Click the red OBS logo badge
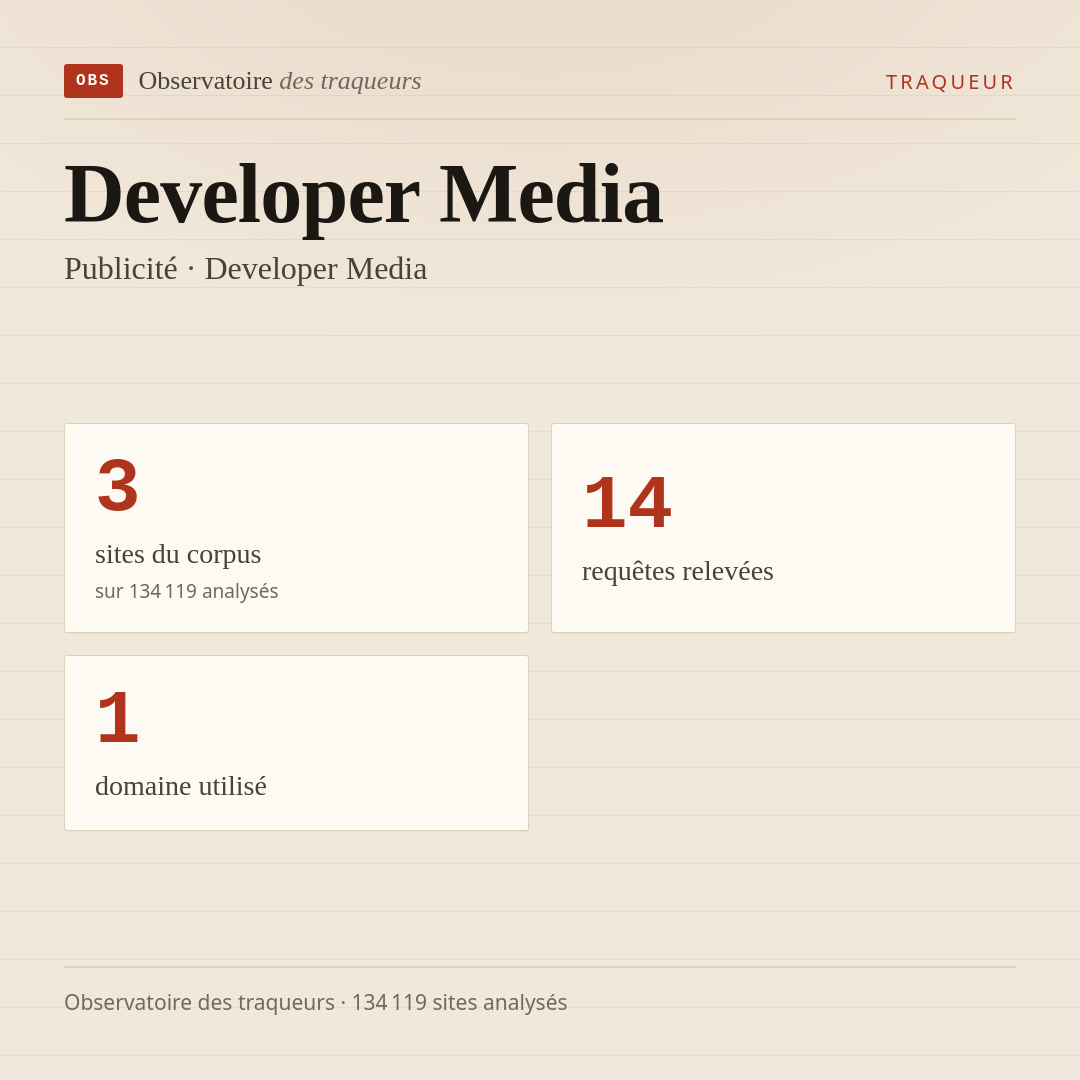This screenshot has width=1080, height=1080. pos(93,81)
